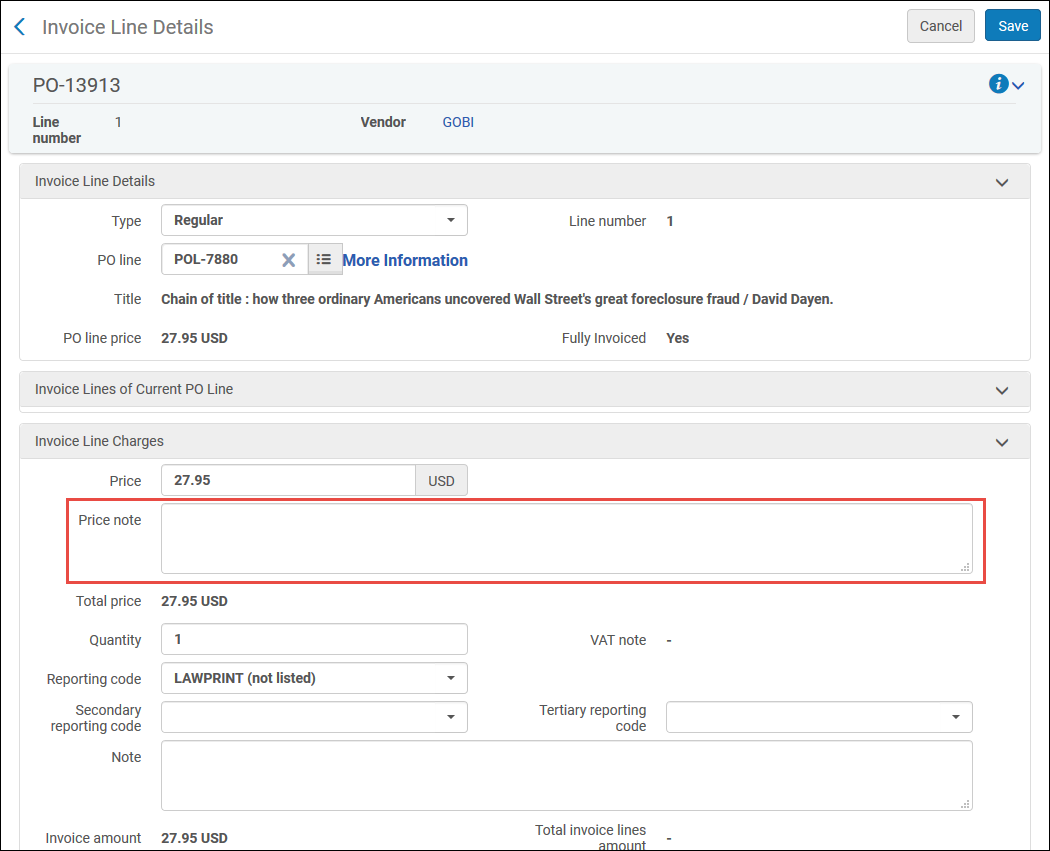
Task: Expand Invoice Lines of Current PO Line
Action: pos(1002,390)
